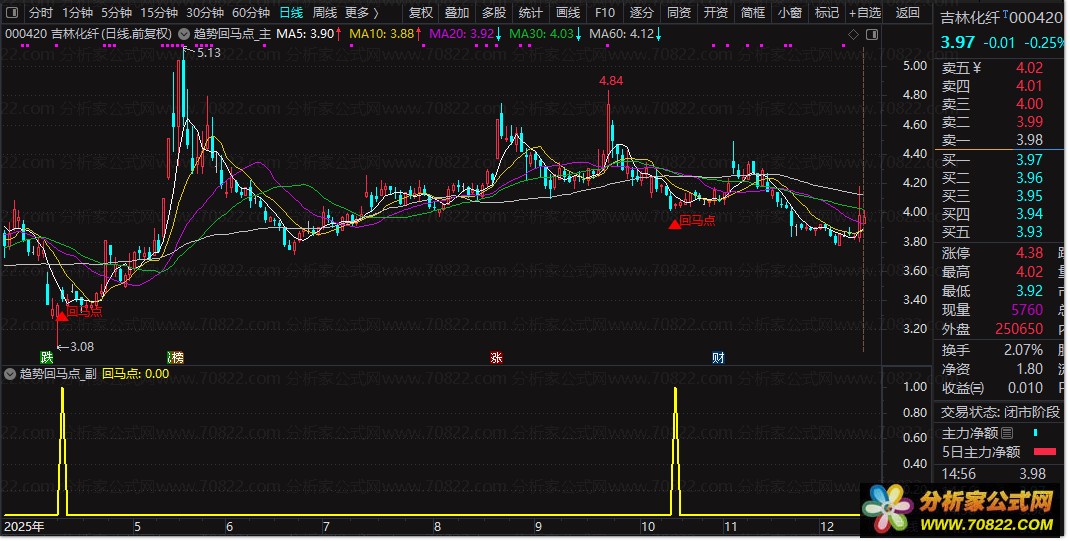1070x541 pixels.
Task: Select the 15分钟 period tab
Action: pos(159,12)
